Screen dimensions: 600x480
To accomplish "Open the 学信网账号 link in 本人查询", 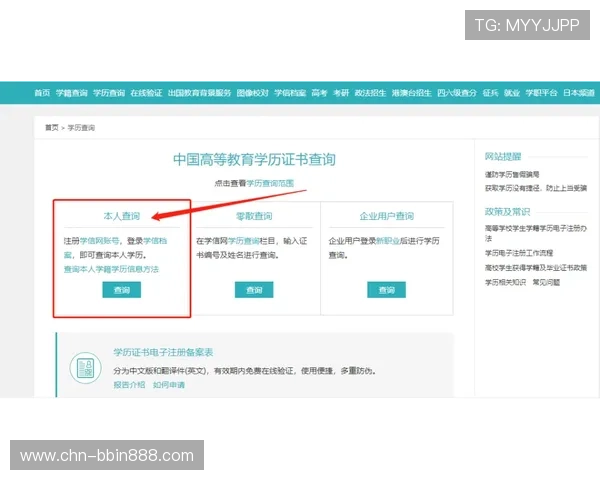I will (99, 241).
